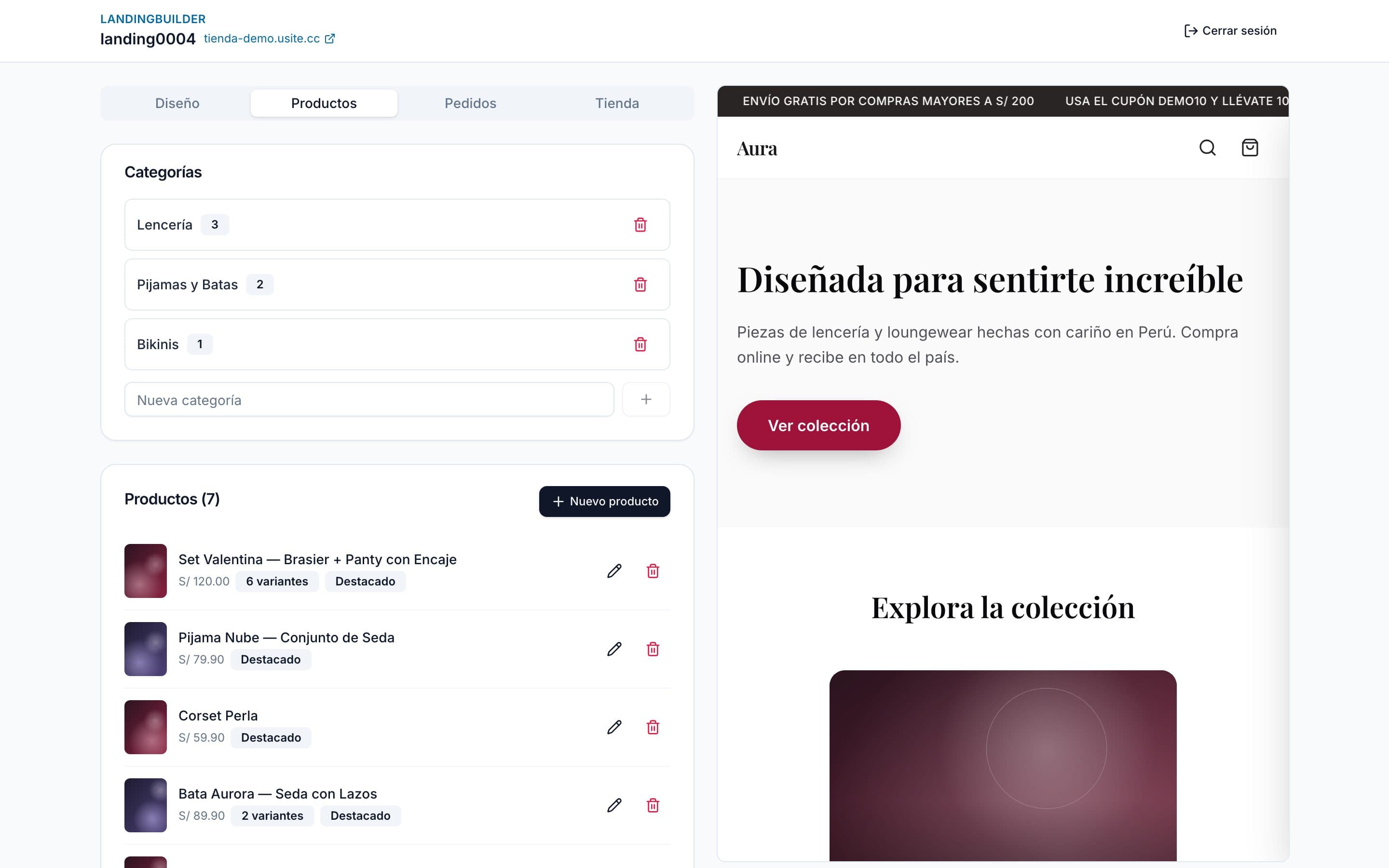Viewport: 1389px width, 868px height.
Task: Click price S/ 59.90
Action: pos(201,737)
